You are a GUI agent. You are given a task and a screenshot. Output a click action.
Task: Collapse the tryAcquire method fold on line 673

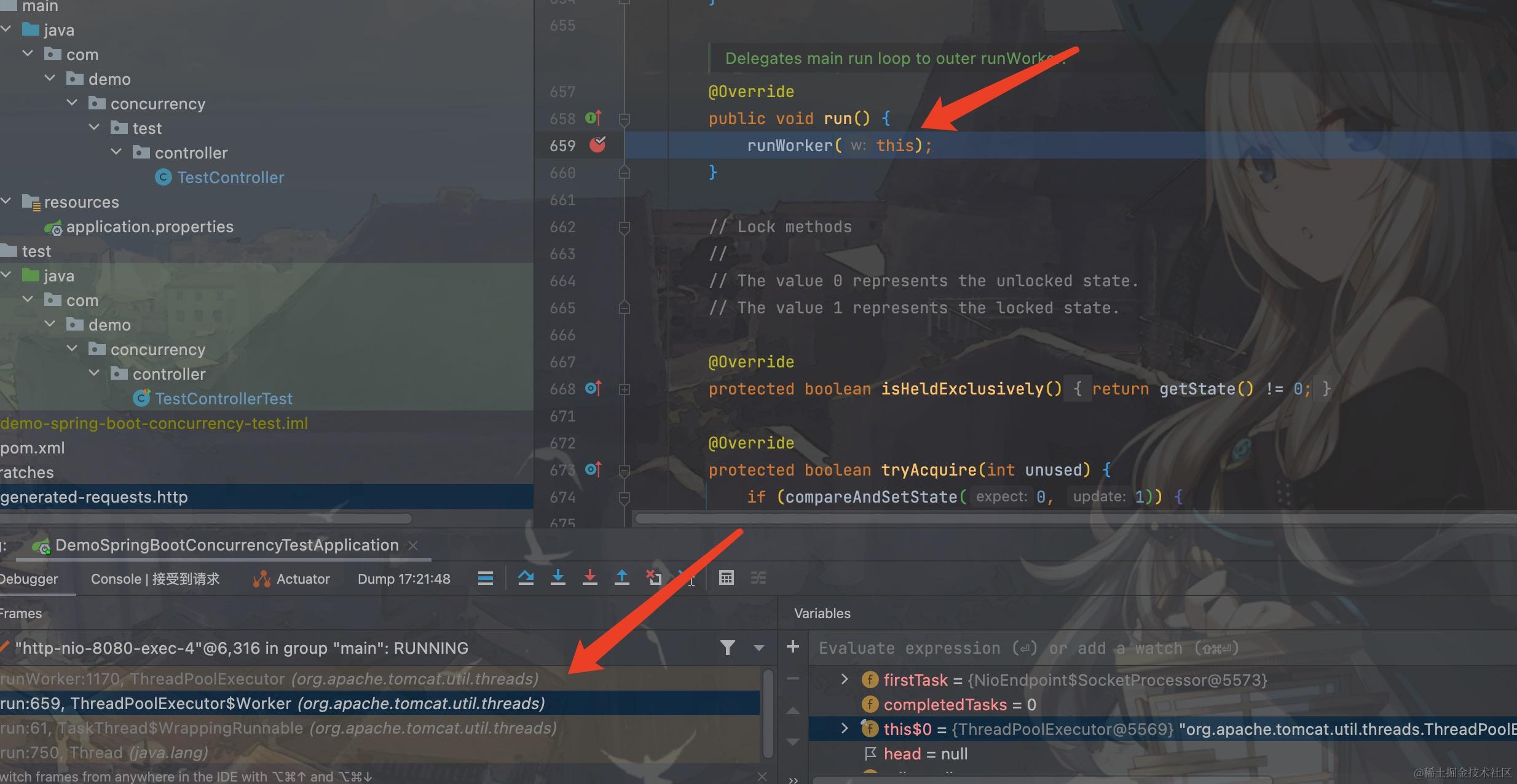point(625,471)
